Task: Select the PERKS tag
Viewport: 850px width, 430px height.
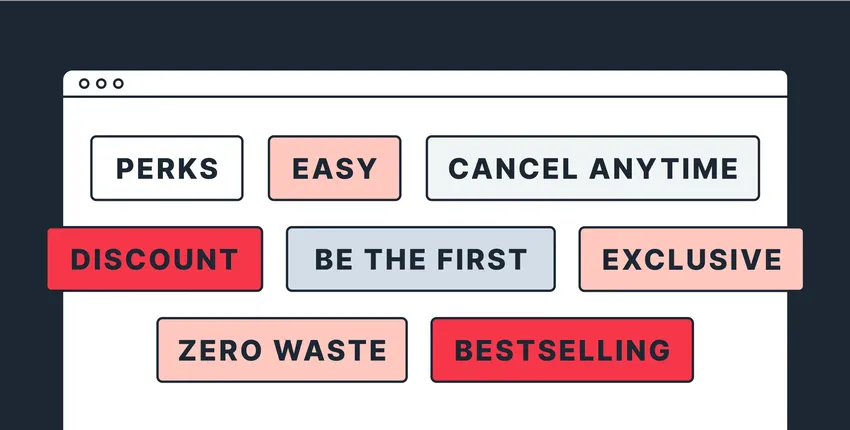Action: pyautogui.click(x=167, y=168)
